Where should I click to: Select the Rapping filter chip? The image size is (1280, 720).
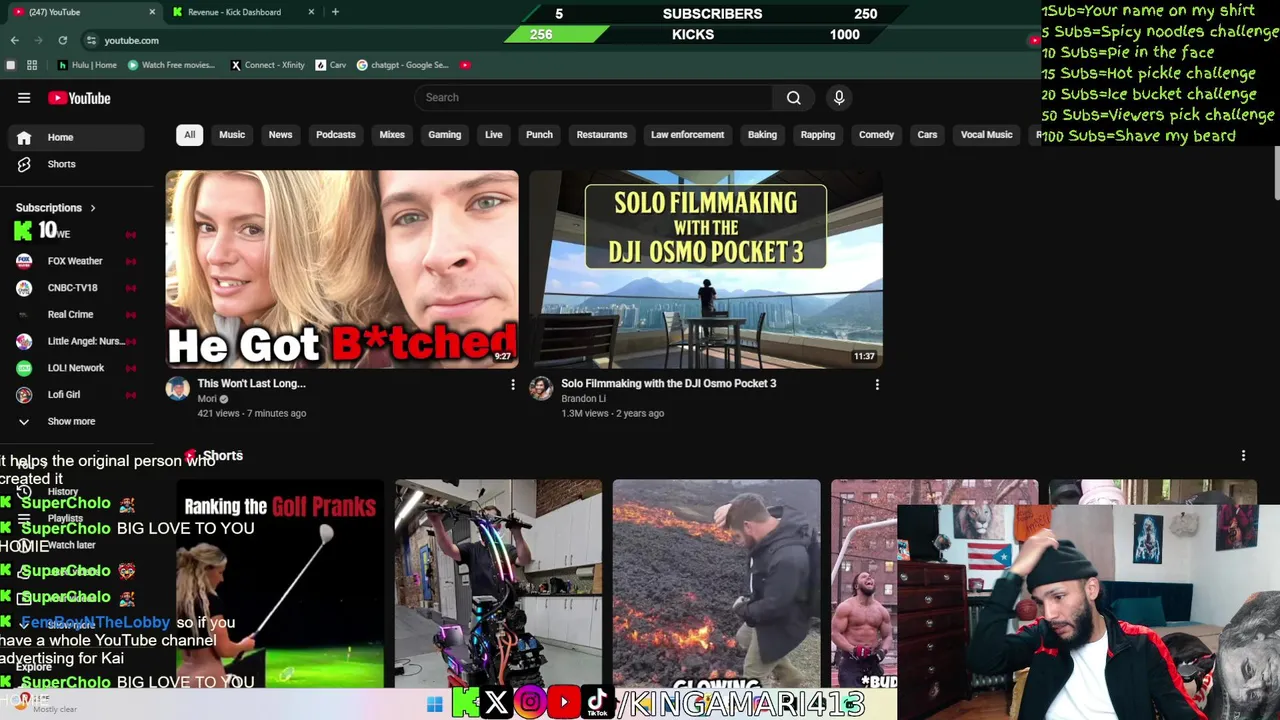tap(818, 135)
